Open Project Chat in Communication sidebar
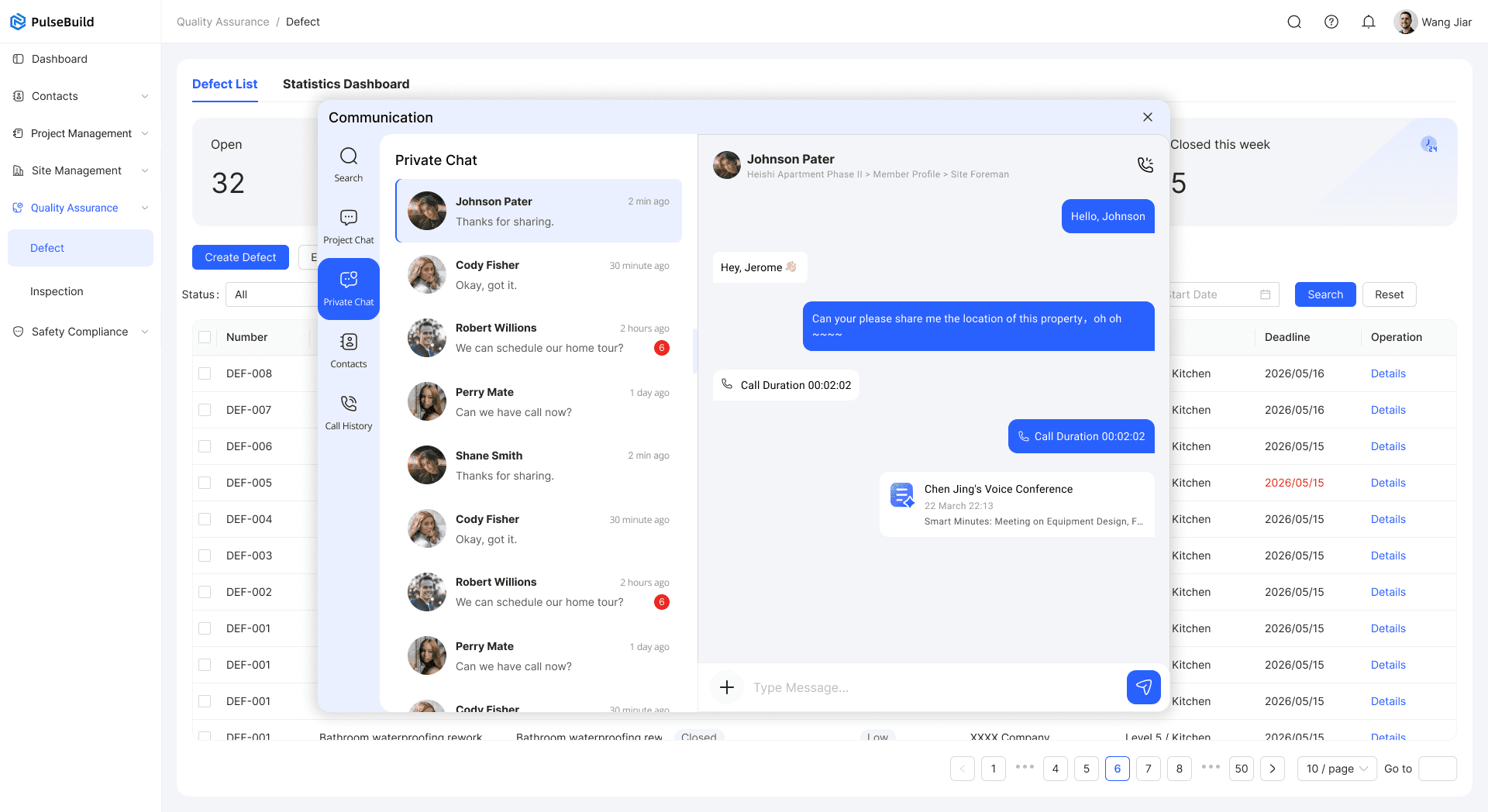 point(349,227)
